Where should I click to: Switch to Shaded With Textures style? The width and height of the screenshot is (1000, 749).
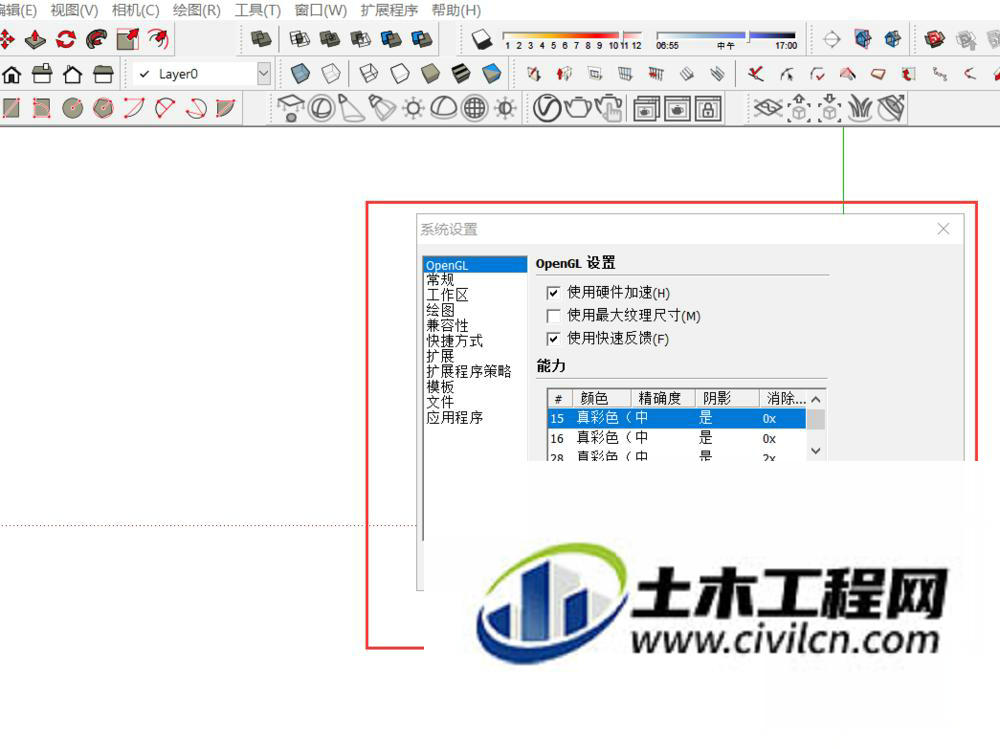(460, 74)
